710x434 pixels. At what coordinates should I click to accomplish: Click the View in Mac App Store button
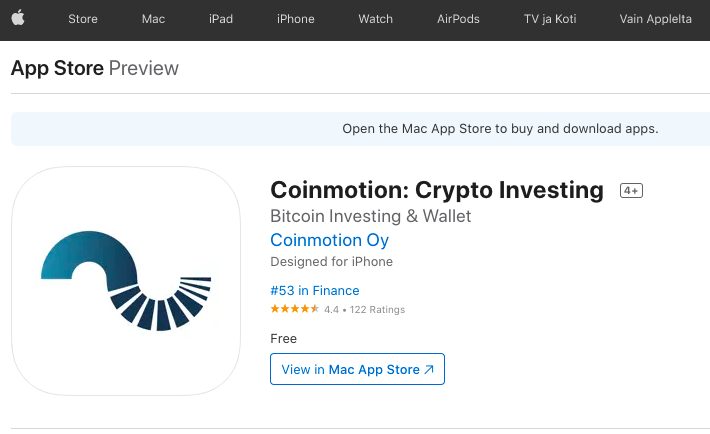(357, 369)
